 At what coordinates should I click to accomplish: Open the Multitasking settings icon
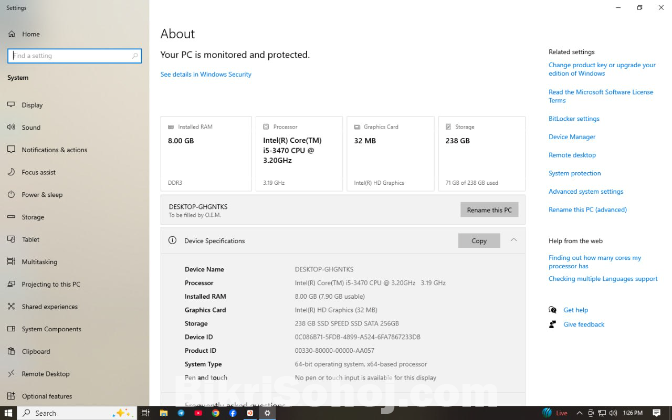10,262
